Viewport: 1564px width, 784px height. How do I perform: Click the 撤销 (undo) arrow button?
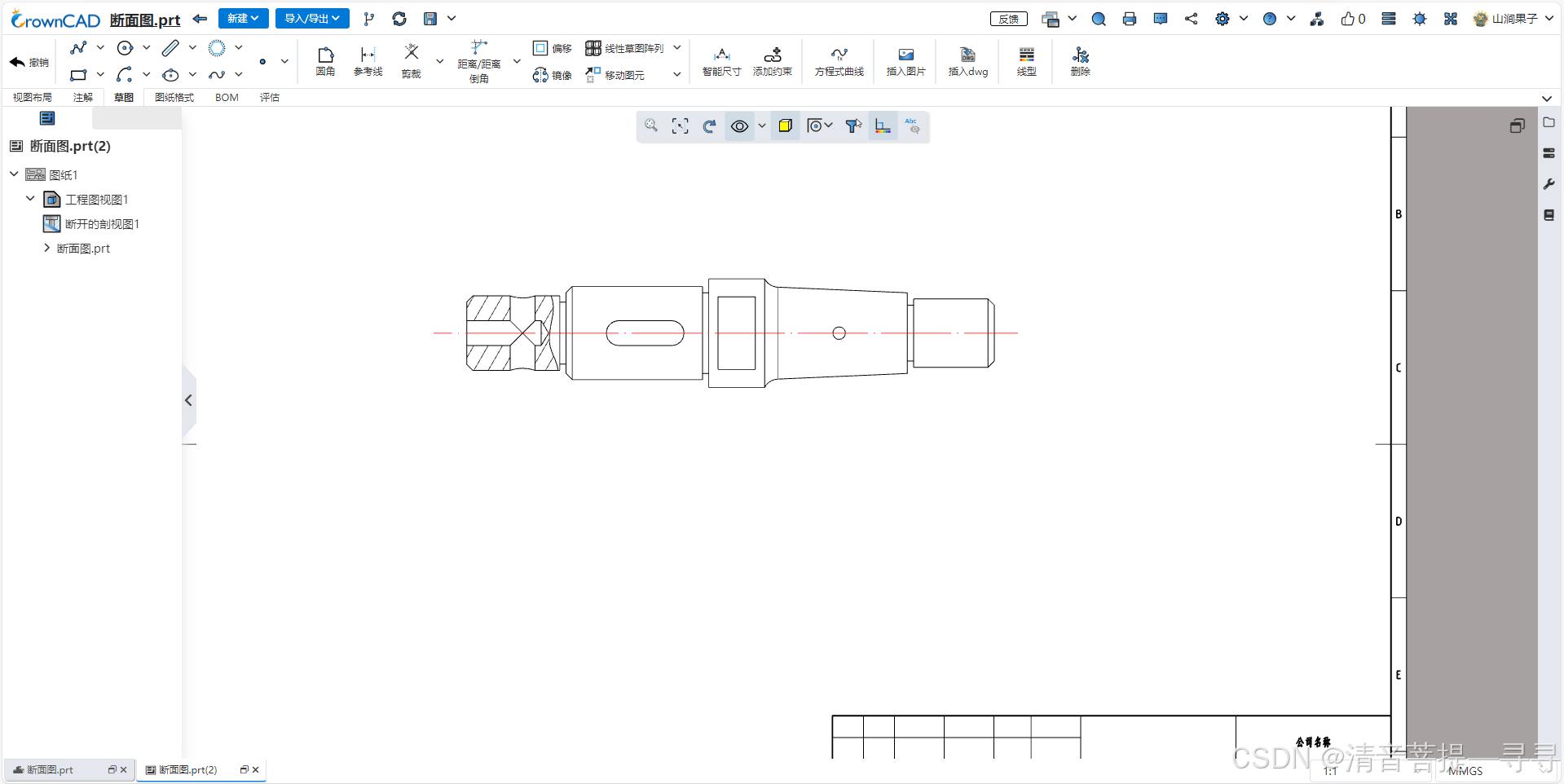coord(29,62)
